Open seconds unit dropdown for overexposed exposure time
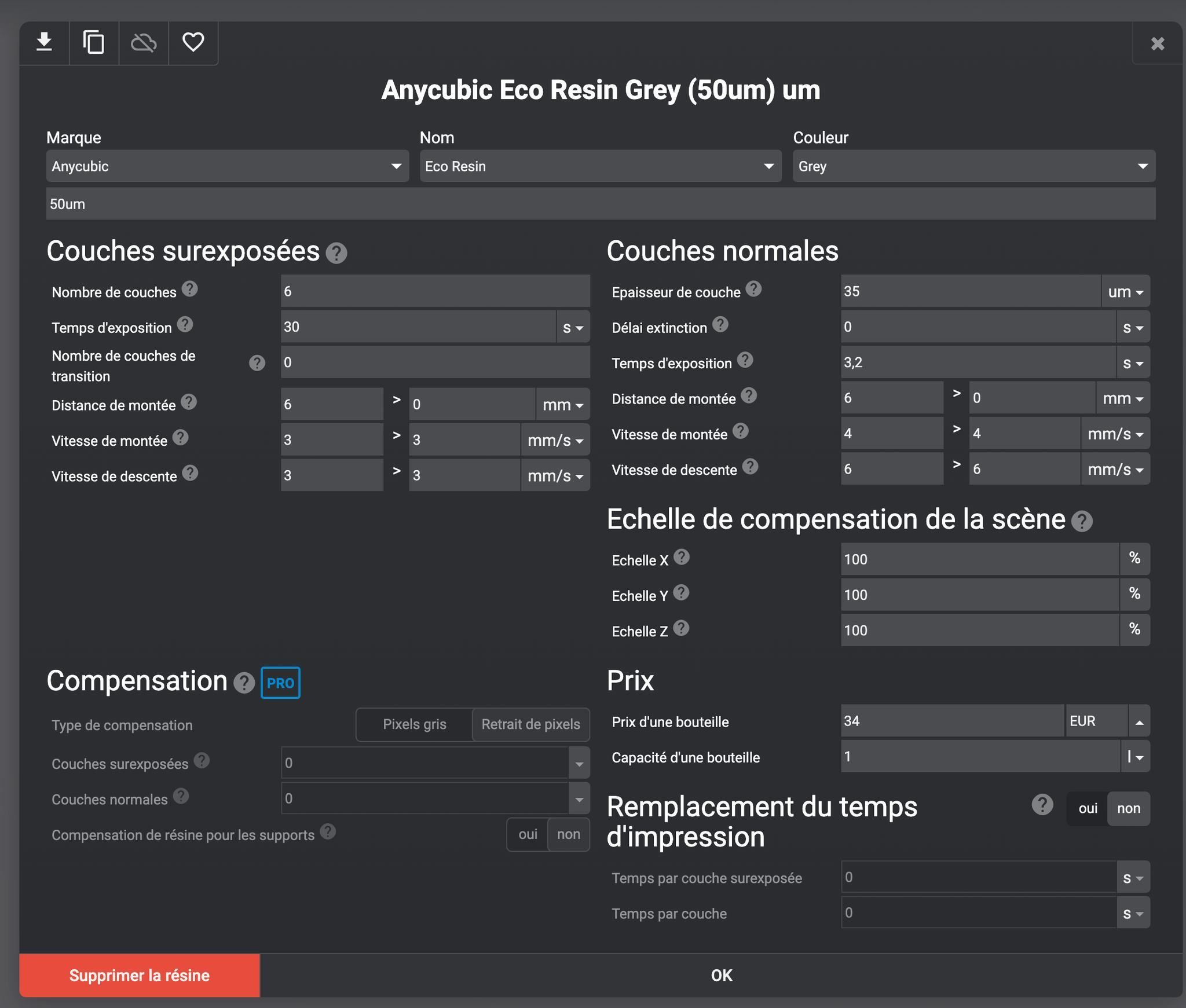Image resolution: width=1186 pixels, height=1008 pixels. 573,327
